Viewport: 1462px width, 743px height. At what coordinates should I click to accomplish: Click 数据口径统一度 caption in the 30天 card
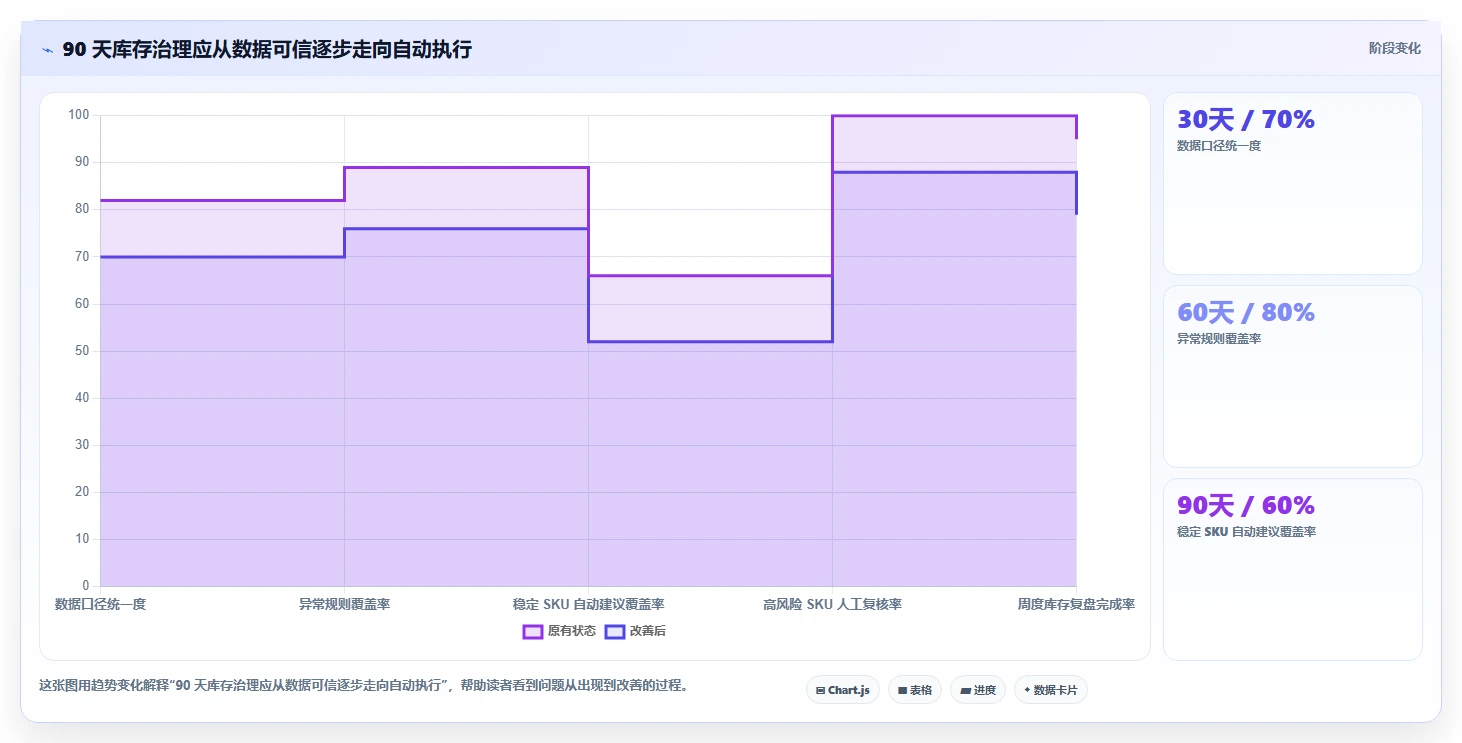[1219, 146]
